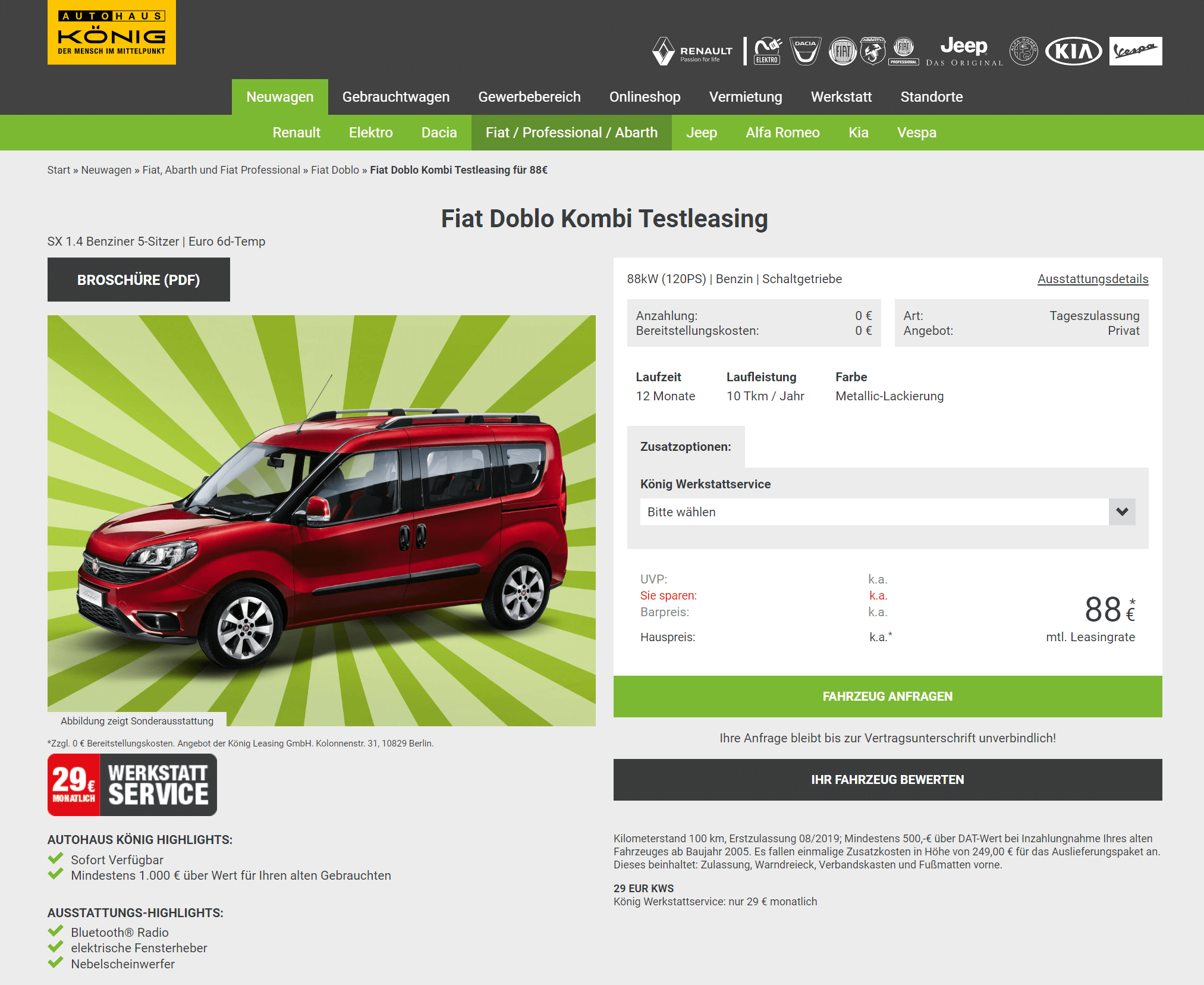Viewport: 1204px width, 985px height.
Task: Click the Fahrzeug anfragen button
Action: coord(888,697)
